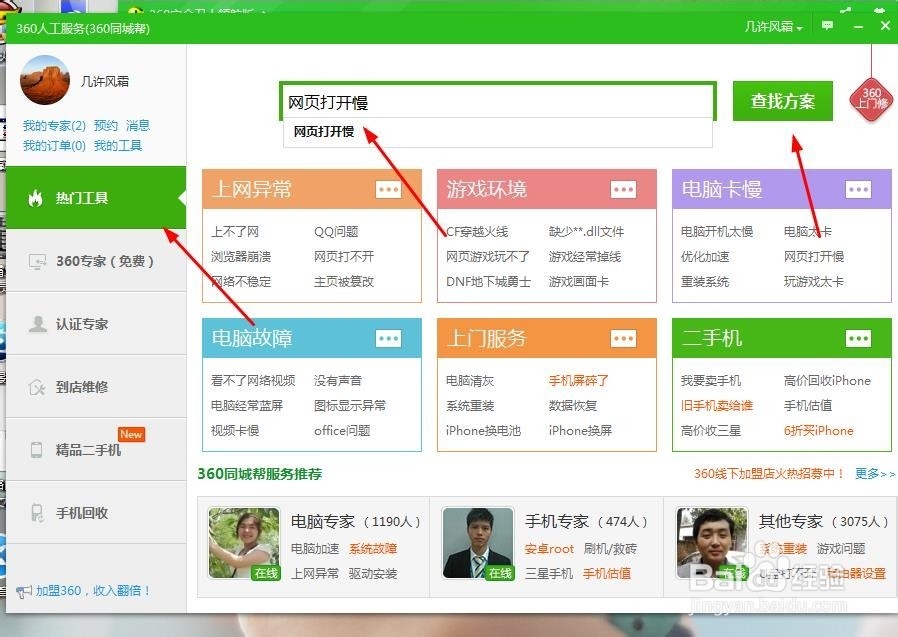Switch to 到店维修 tab
The image size is (898, 637).
[96, 387]
